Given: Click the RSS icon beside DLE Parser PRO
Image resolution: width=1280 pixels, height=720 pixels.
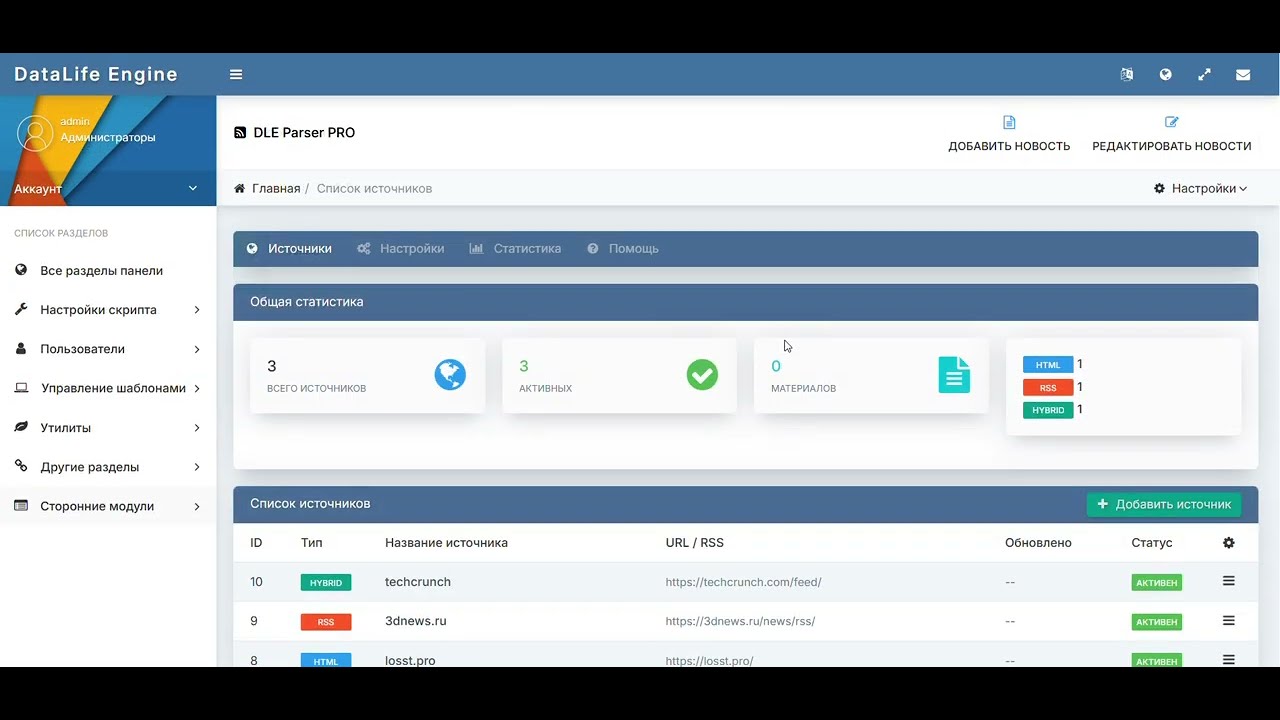Looking at the screenshot, I should (240, 132).
